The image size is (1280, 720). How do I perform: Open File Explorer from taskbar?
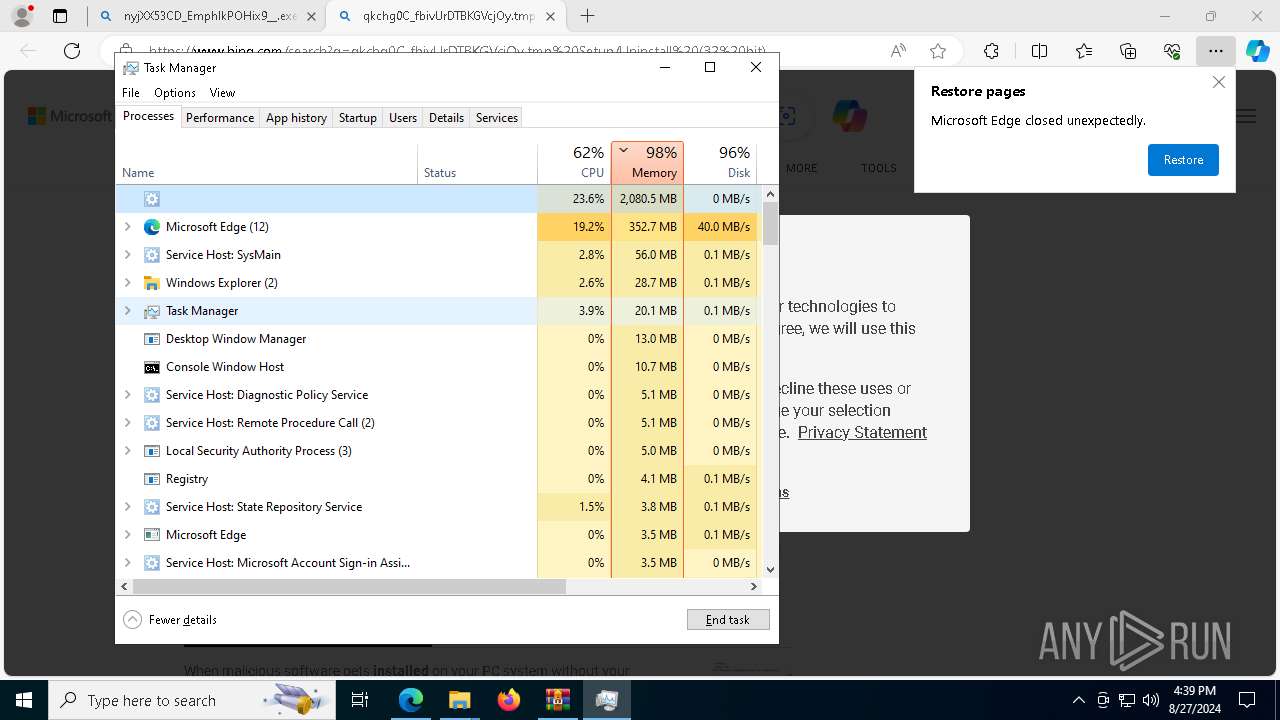(460, 700)
